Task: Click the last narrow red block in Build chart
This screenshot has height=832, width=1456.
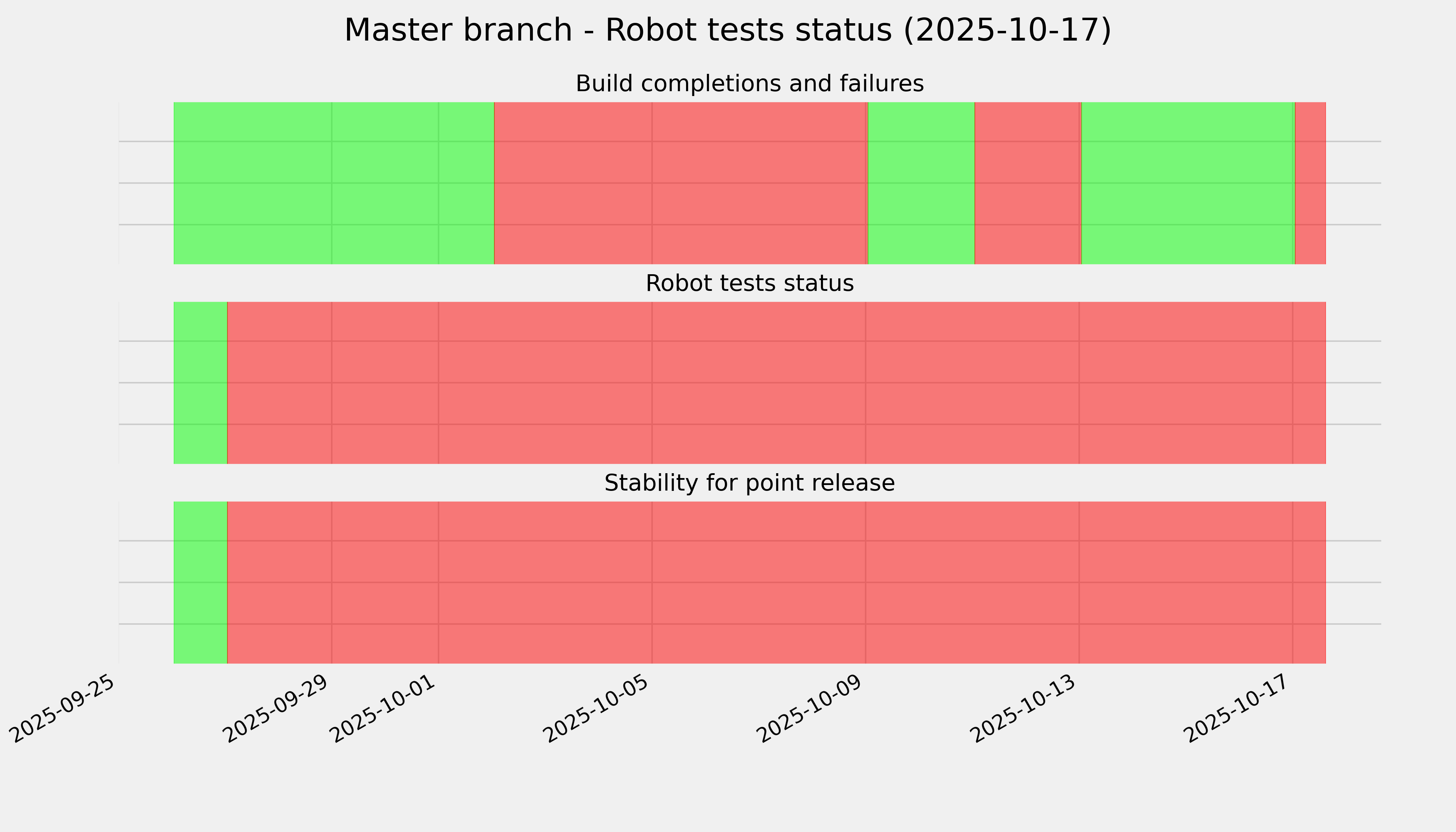Action: [x=1310, y=183]
